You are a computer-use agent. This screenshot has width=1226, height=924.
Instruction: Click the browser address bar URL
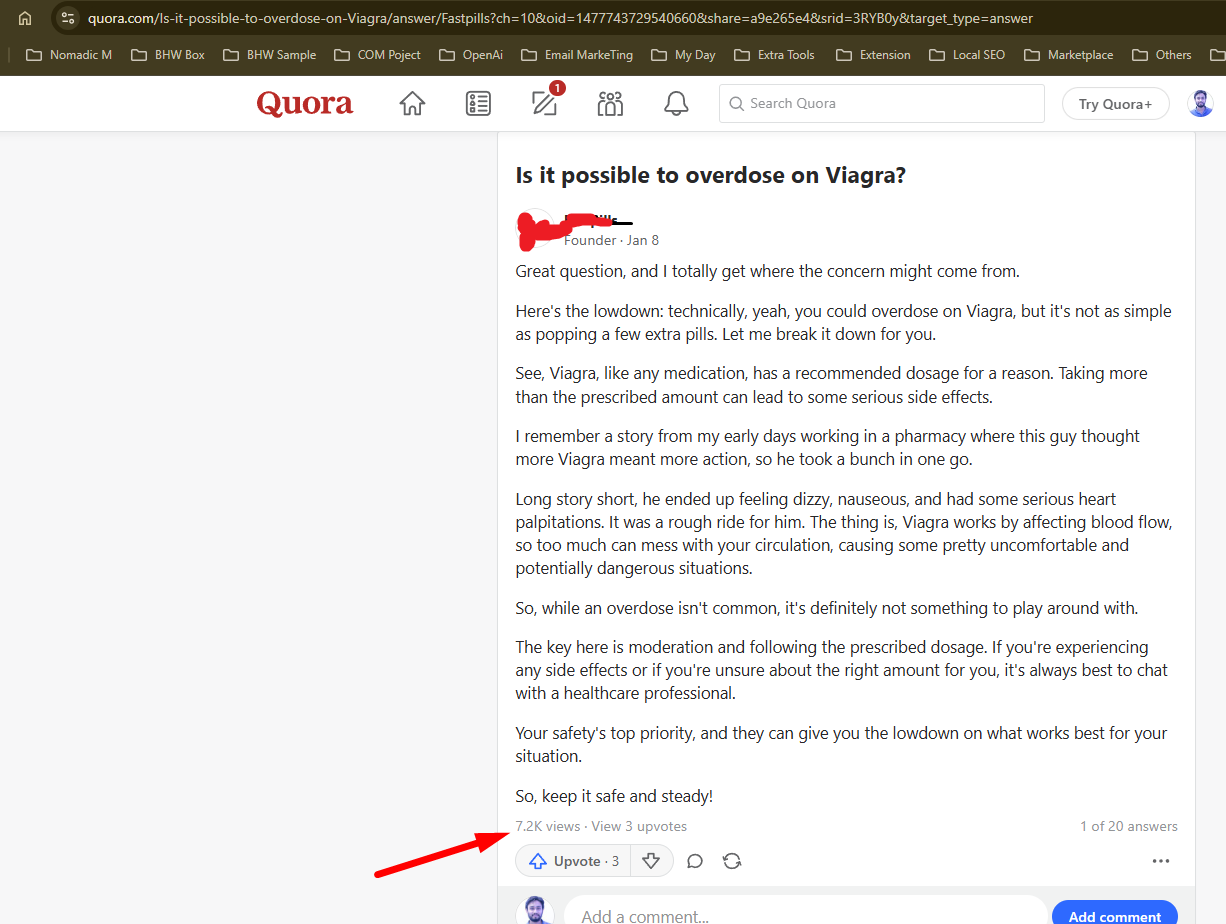click(x=560, y=18)
